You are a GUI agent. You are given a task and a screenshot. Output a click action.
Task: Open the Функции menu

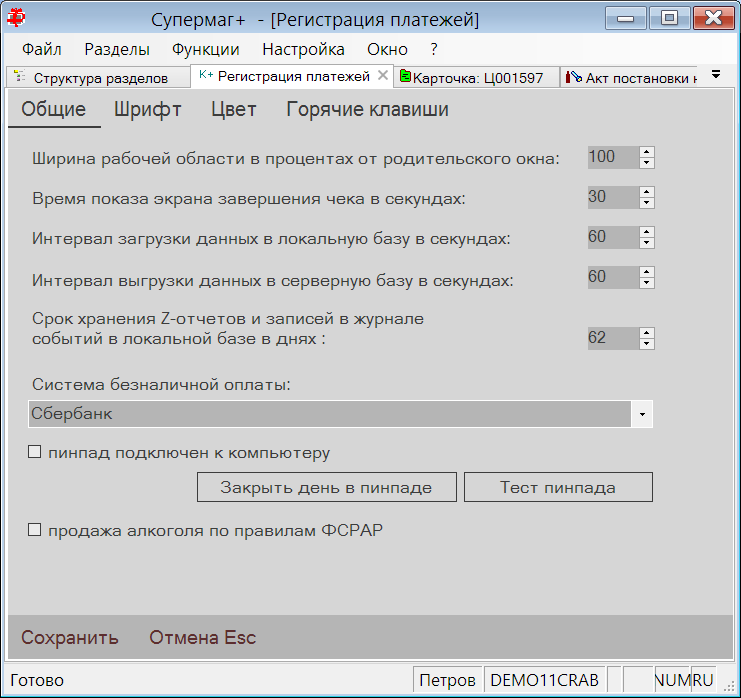[x=206, y=49]
